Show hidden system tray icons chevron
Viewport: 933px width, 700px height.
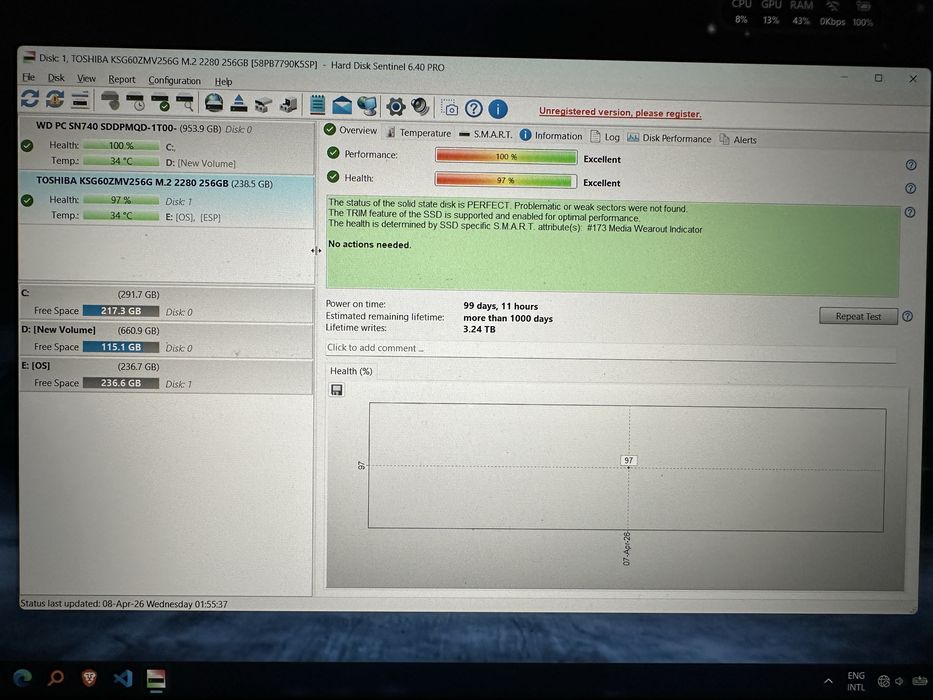(x=828, y=681)
